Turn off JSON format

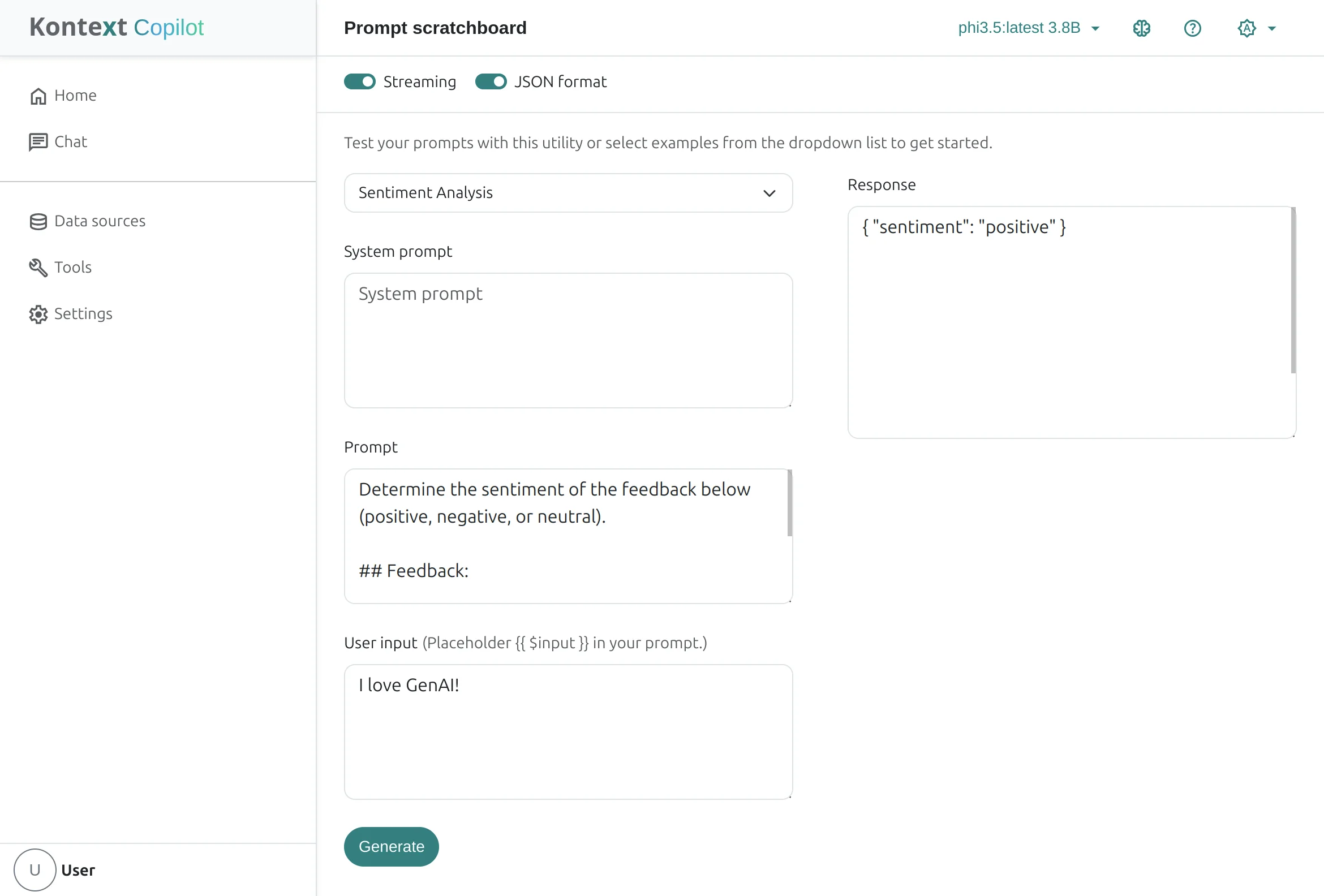(491, 81)
